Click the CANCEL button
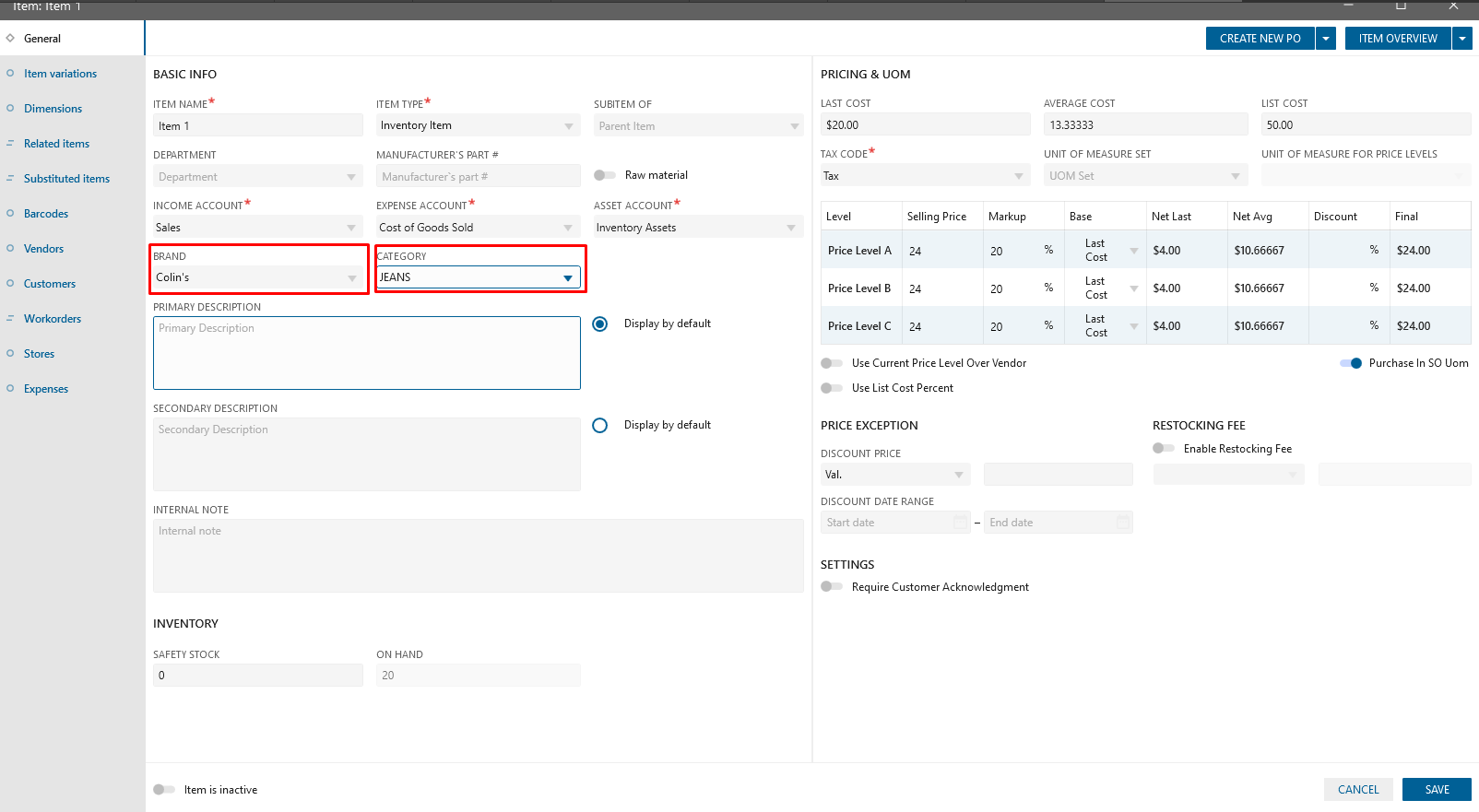Screen dimensions: 1479x812 1358,790
